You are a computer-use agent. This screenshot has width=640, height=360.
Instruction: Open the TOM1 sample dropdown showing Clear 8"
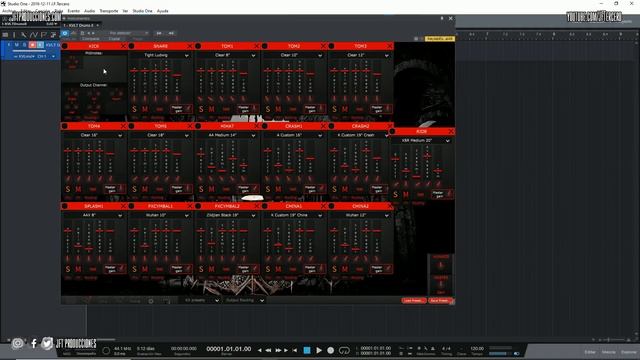[227, 55]
